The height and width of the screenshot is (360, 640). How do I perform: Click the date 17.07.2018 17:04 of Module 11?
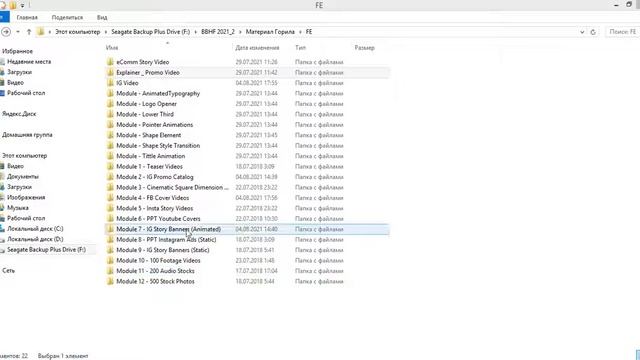[x=256, y=271]
